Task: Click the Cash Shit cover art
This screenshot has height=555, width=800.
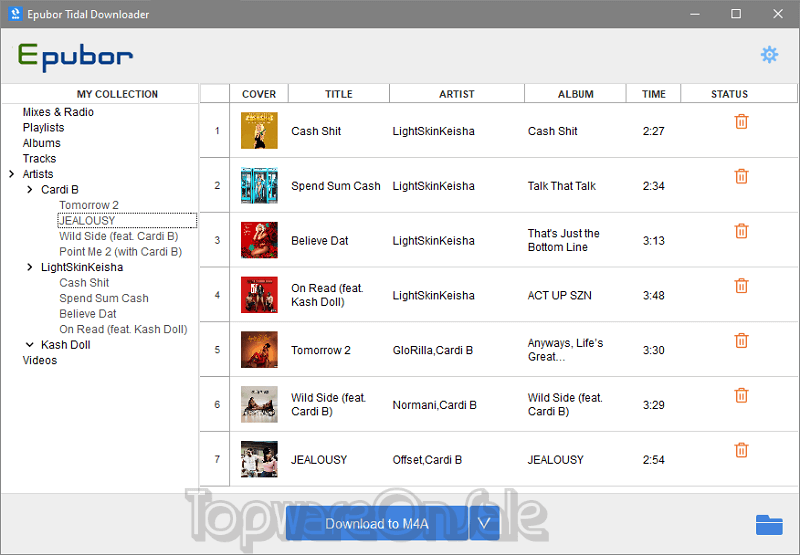Action: [x=259, y=131]
